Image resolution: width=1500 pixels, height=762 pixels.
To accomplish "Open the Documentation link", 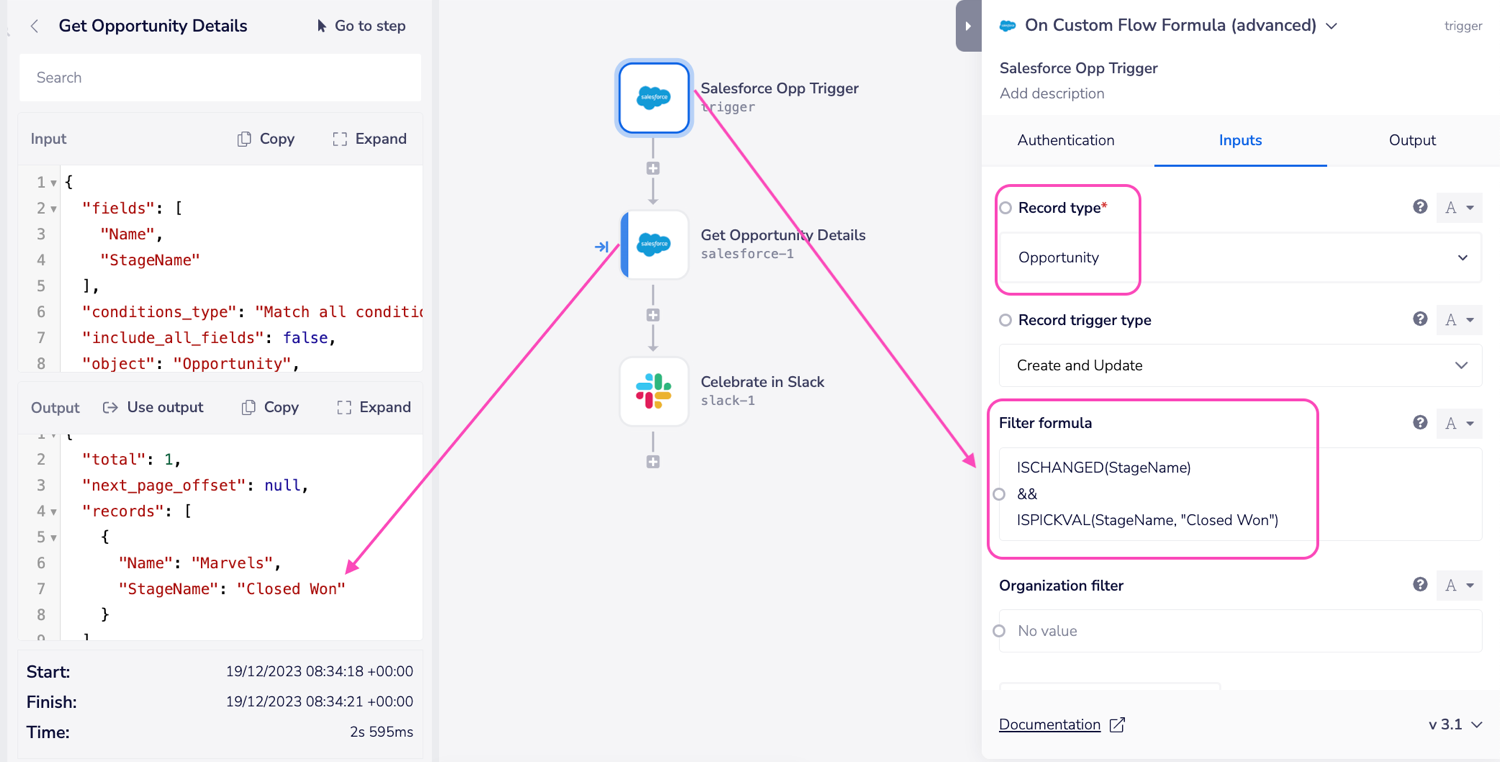I will (1050, 724).
